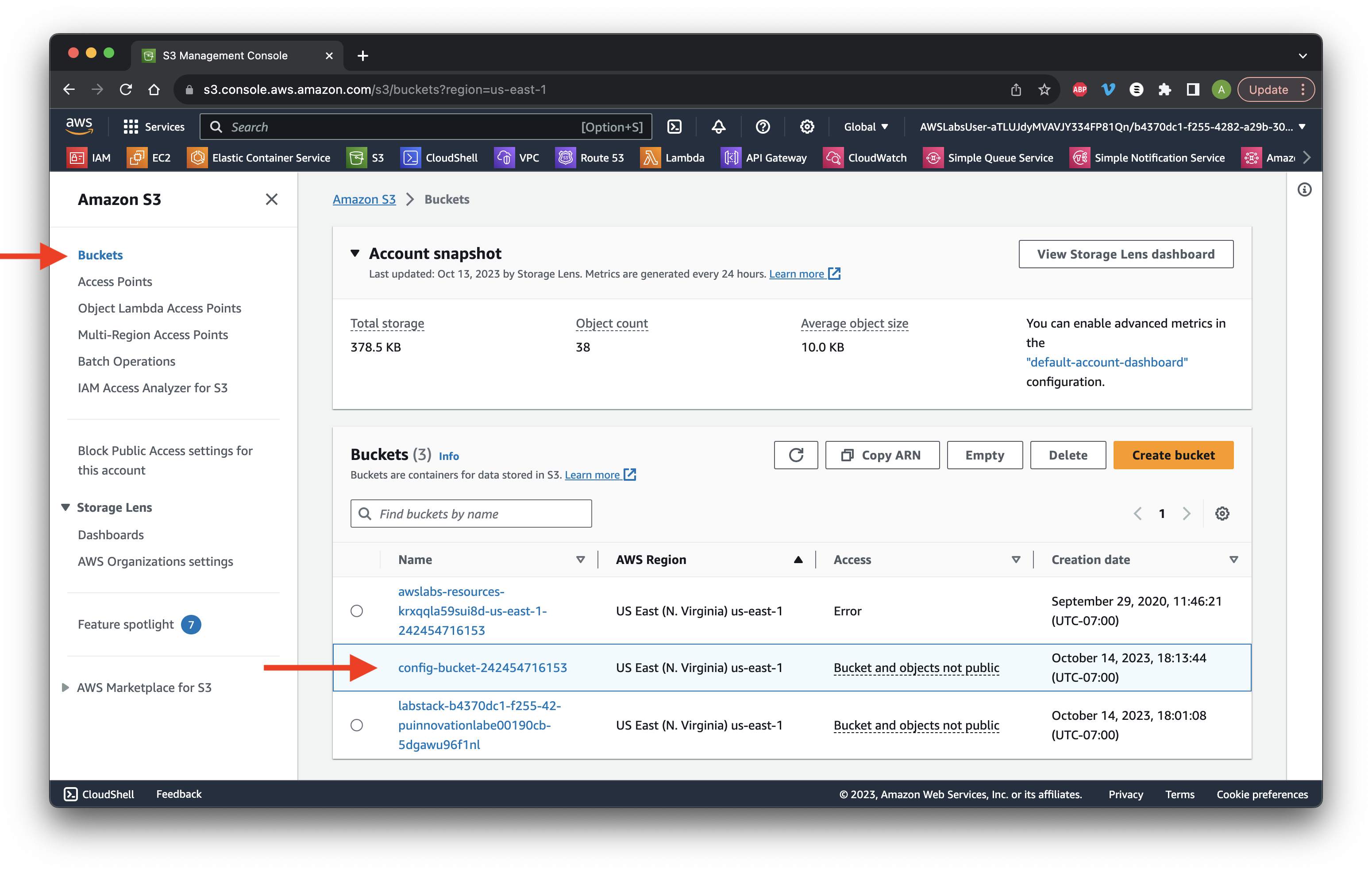Open IAM Access Analyzer for S3
Image resolution: width=1372 pixels, height=873 pixels.
tap(153, 387)
